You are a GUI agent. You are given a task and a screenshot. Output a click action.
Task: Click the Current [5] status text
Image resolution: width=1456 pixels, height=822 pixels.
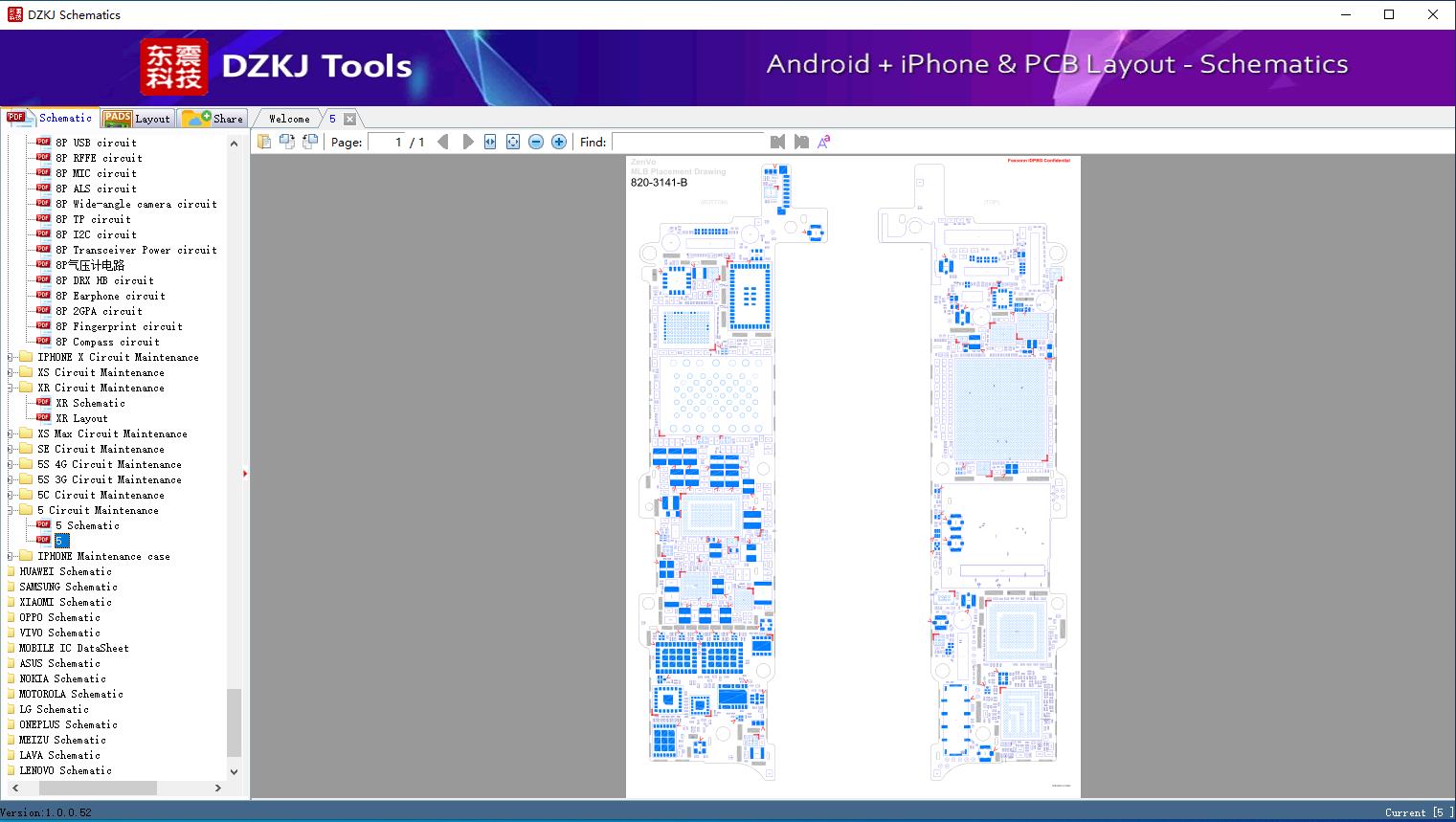[1419, 812]
